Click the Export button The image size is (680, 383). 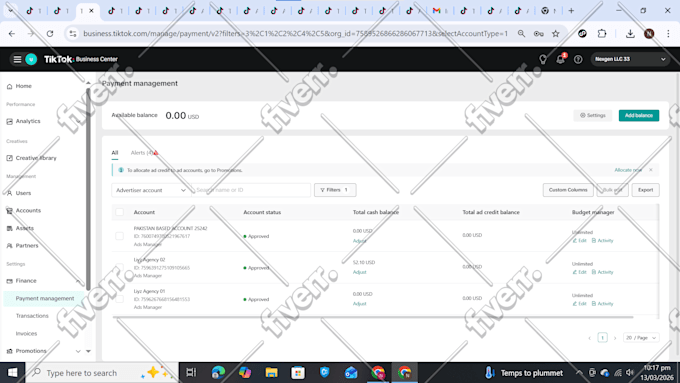(x=645, y=190)
